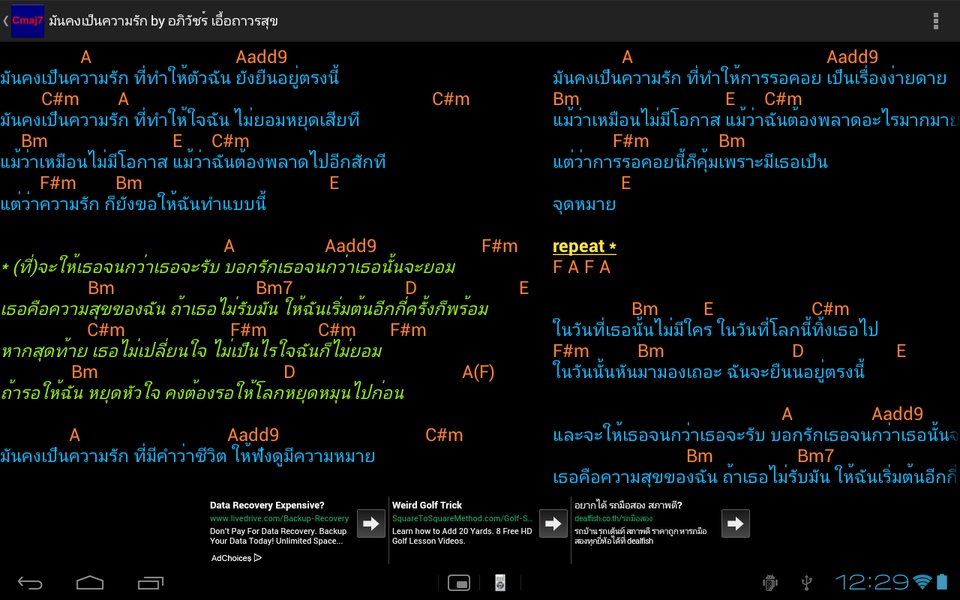
Task: Click the AdChoices triangle icon
Action: [258, 558]
